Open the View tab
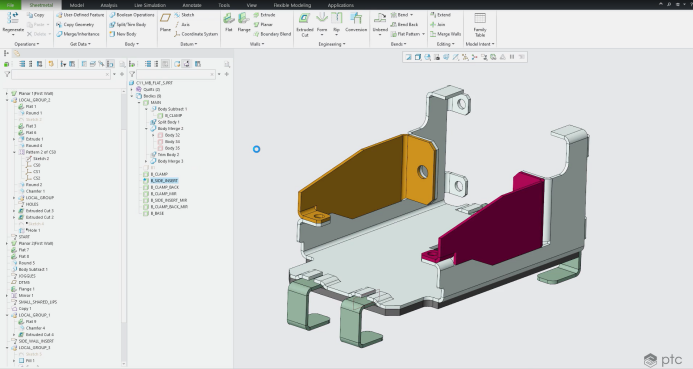This screenshot has width=693, height=369. (251, 5)
